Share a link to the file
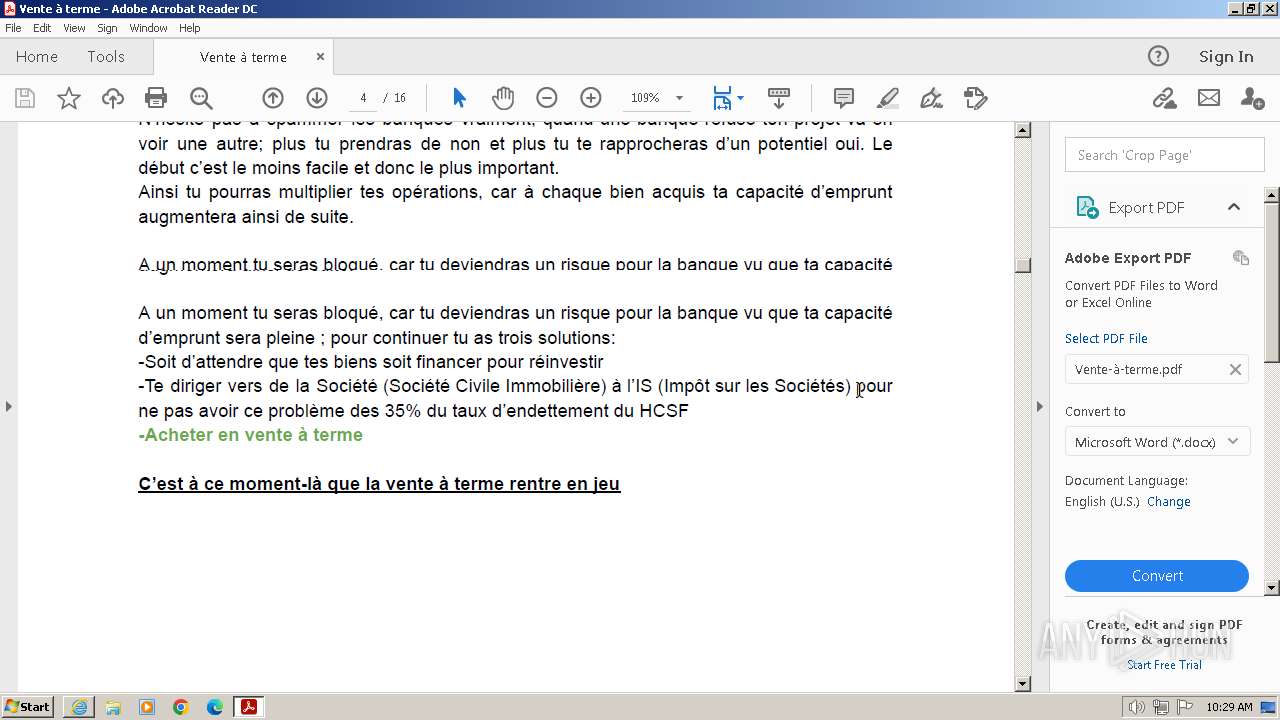 (x=1164, y=98)
